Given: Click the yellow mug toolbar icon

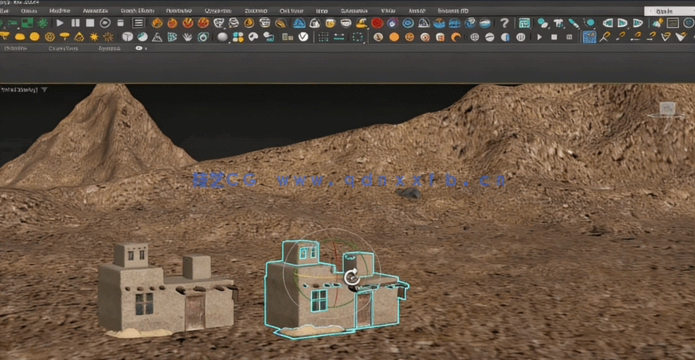Looking at the screenshot, I should 330,23.
